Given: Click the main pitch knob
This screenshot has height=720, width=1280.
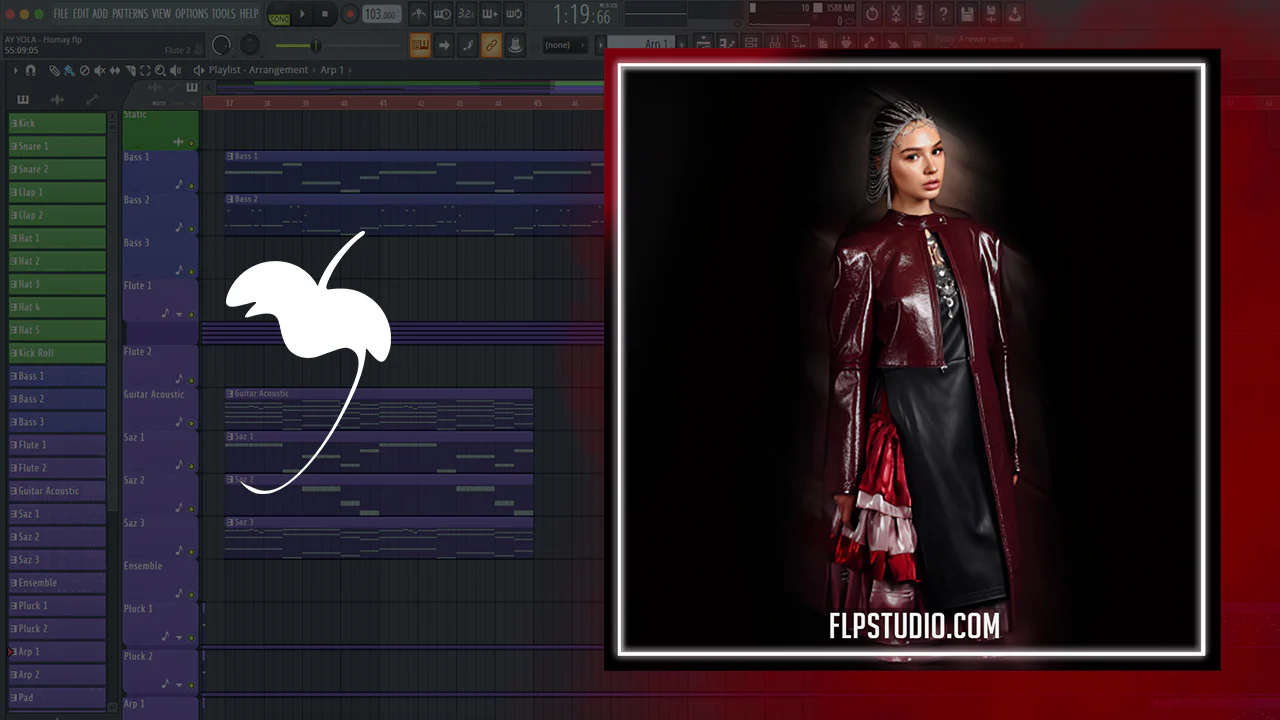Looking at the screenshot, I should pyautogui.click(x=249, y=45).
